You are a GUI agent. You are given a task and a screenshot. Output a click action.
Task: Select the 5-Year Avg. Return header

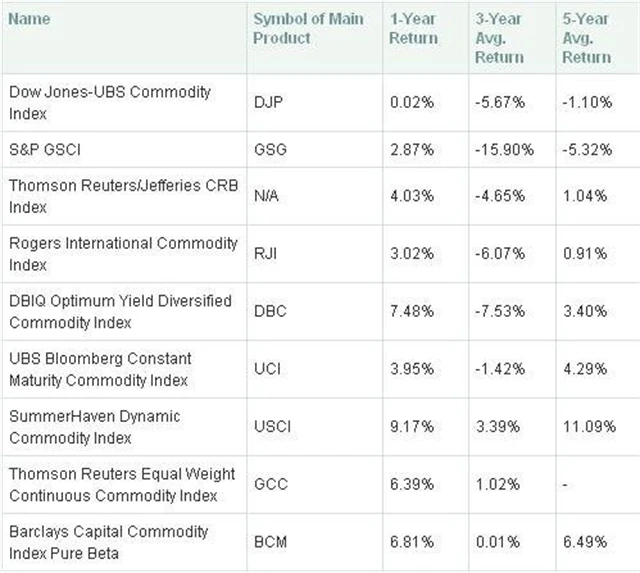pos(586,37)
